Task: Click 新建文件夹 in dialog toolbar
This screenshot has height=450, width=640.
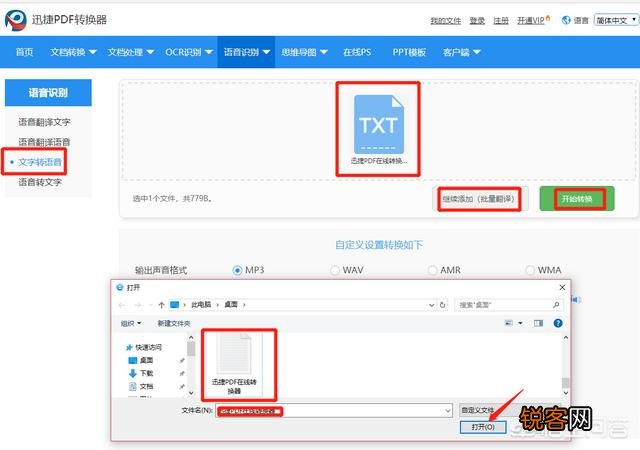Action: coord(174,323)
